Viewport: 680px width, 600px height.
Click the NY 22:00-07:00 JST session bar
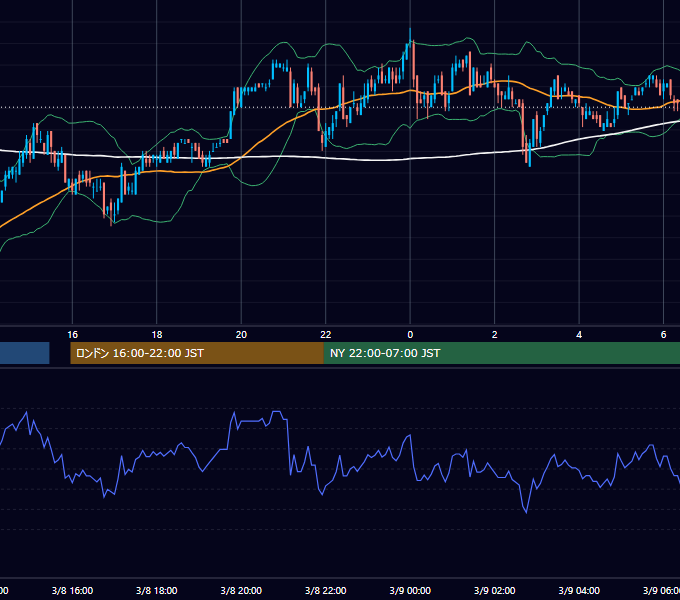click(502, 353)
